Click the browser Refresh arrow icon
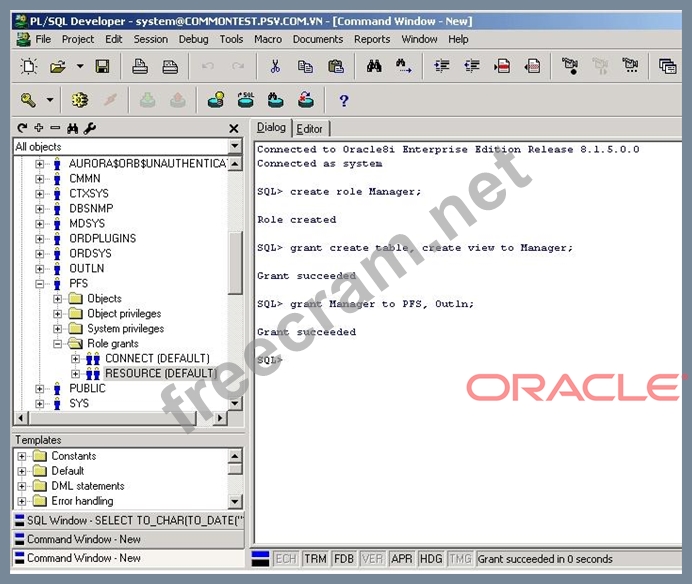692x584 pixels. tap(22, 128)
